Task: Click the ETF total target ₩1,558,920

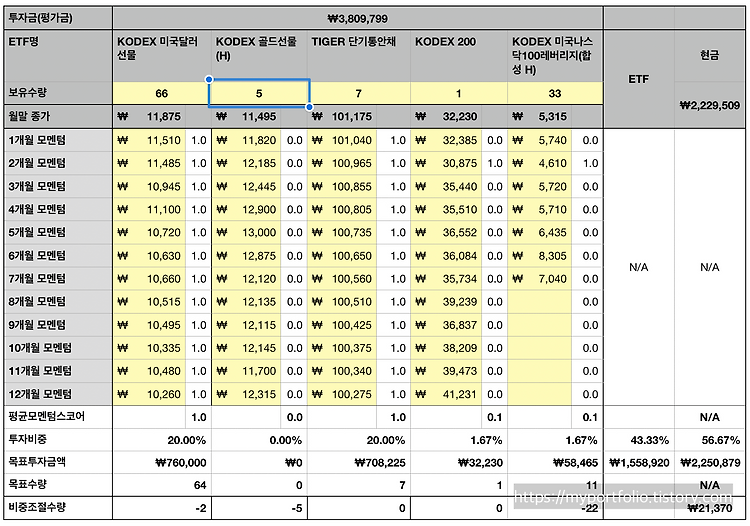Action: pyautogui.click(x=640, y=462)
